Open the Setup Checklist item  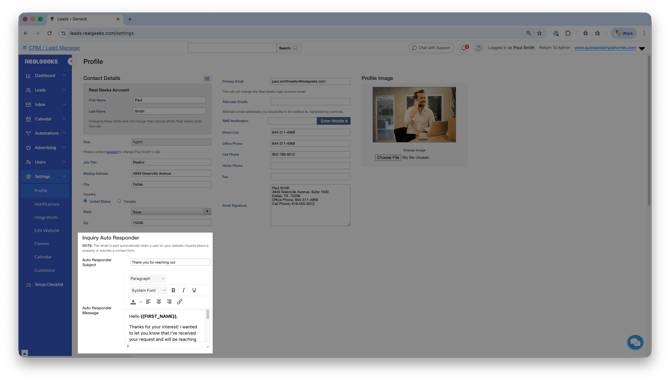[x=45, y=285]
